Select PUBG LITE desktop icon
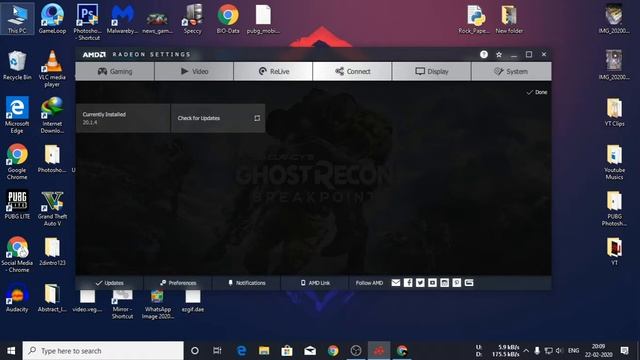640x360 pixels. click(x=17, y=205)
